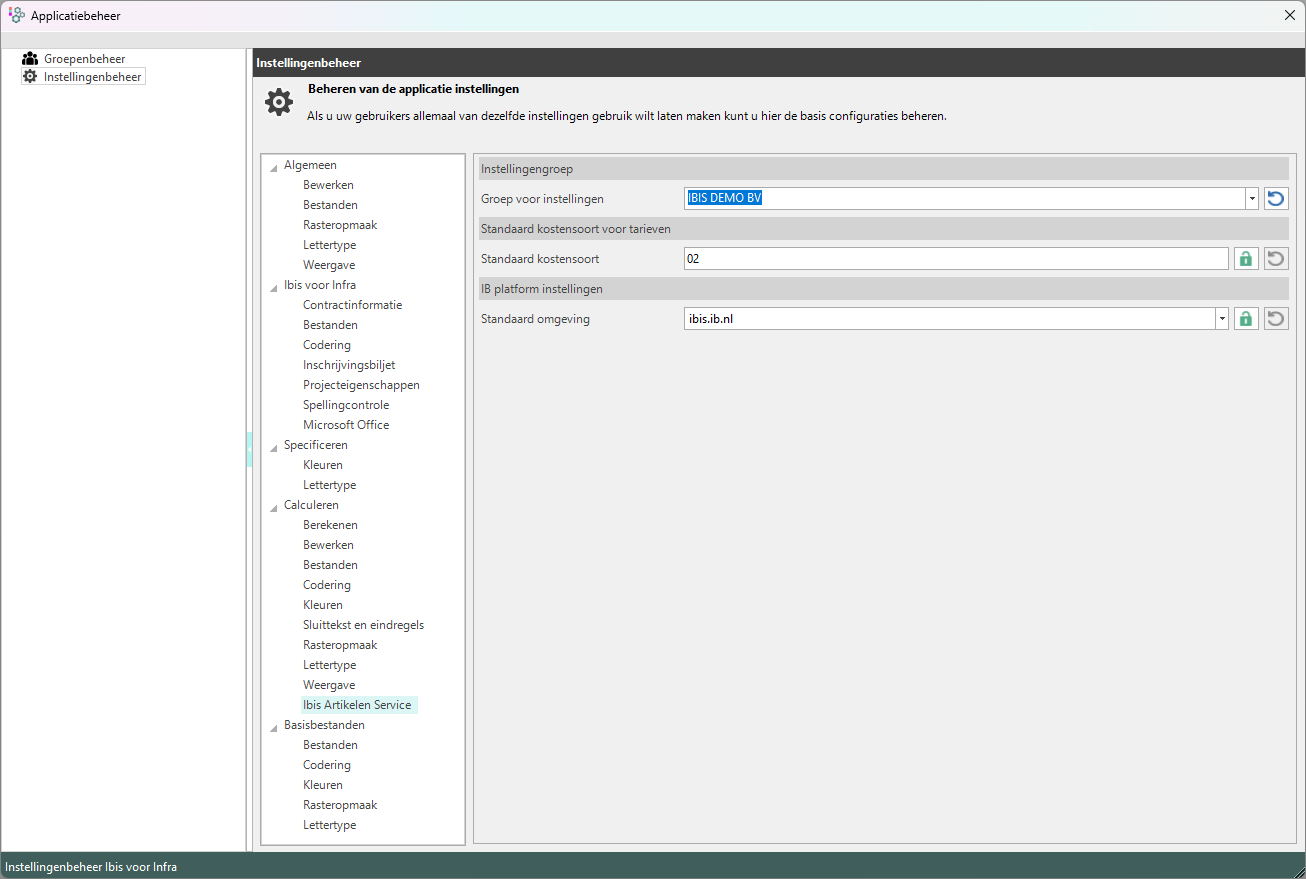Close the Applicatiebeheer window
The width and height of the screenshot is (1306, 879).
[x=1289, y=15]
